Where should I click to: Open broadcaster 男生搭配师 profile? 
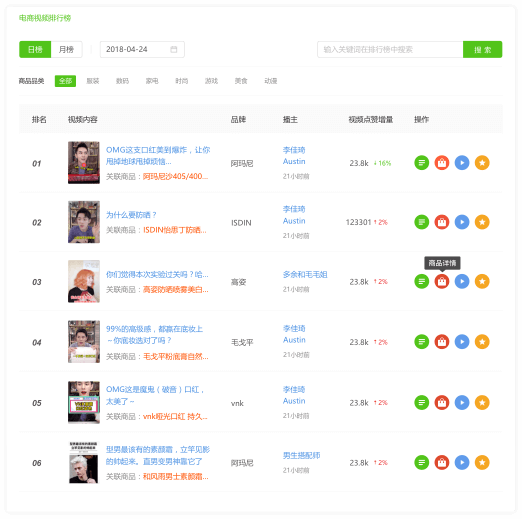pos(301,455)
